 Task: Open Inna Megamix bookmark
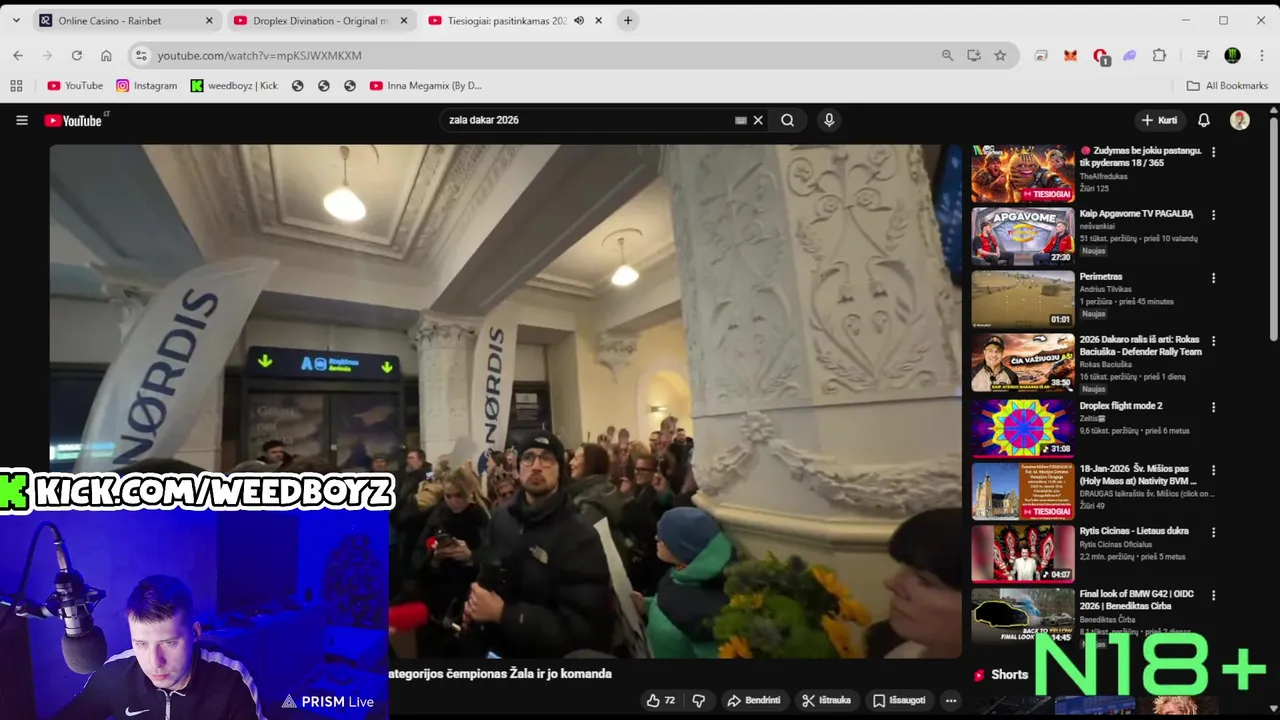(426, 86)
